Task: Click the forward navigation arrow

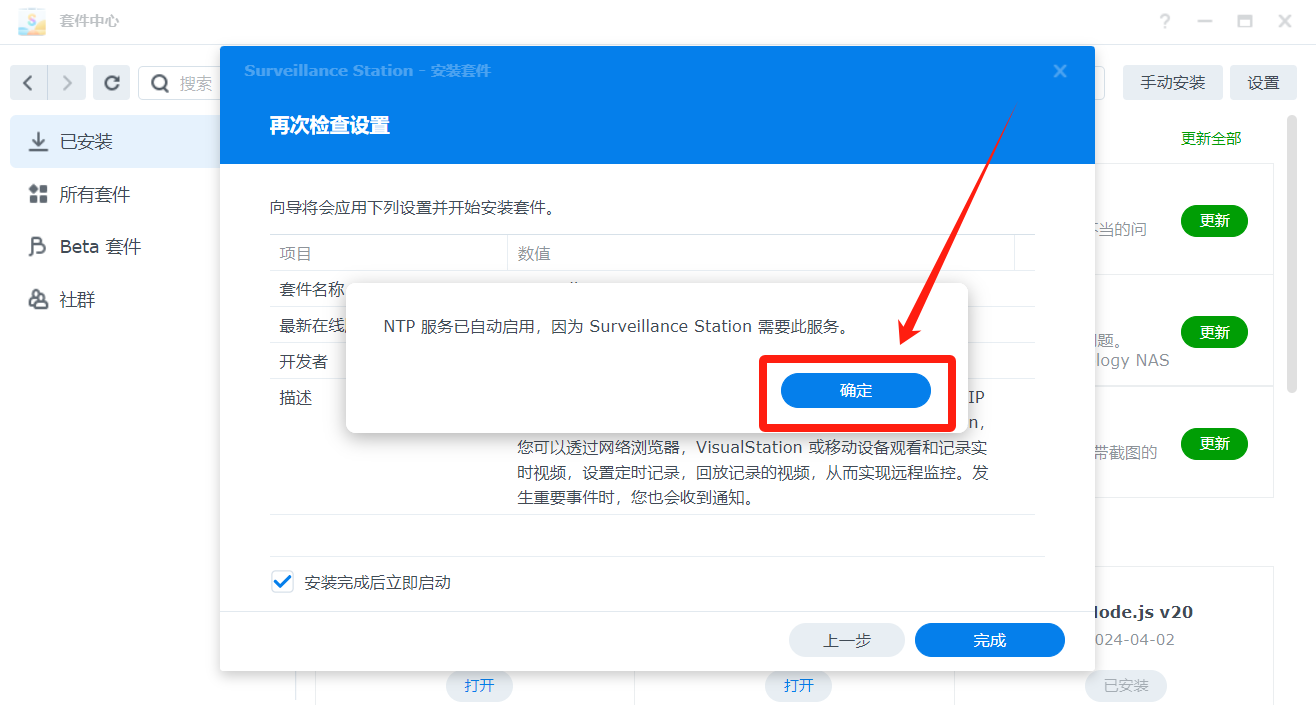Action: tap(67, 83)
